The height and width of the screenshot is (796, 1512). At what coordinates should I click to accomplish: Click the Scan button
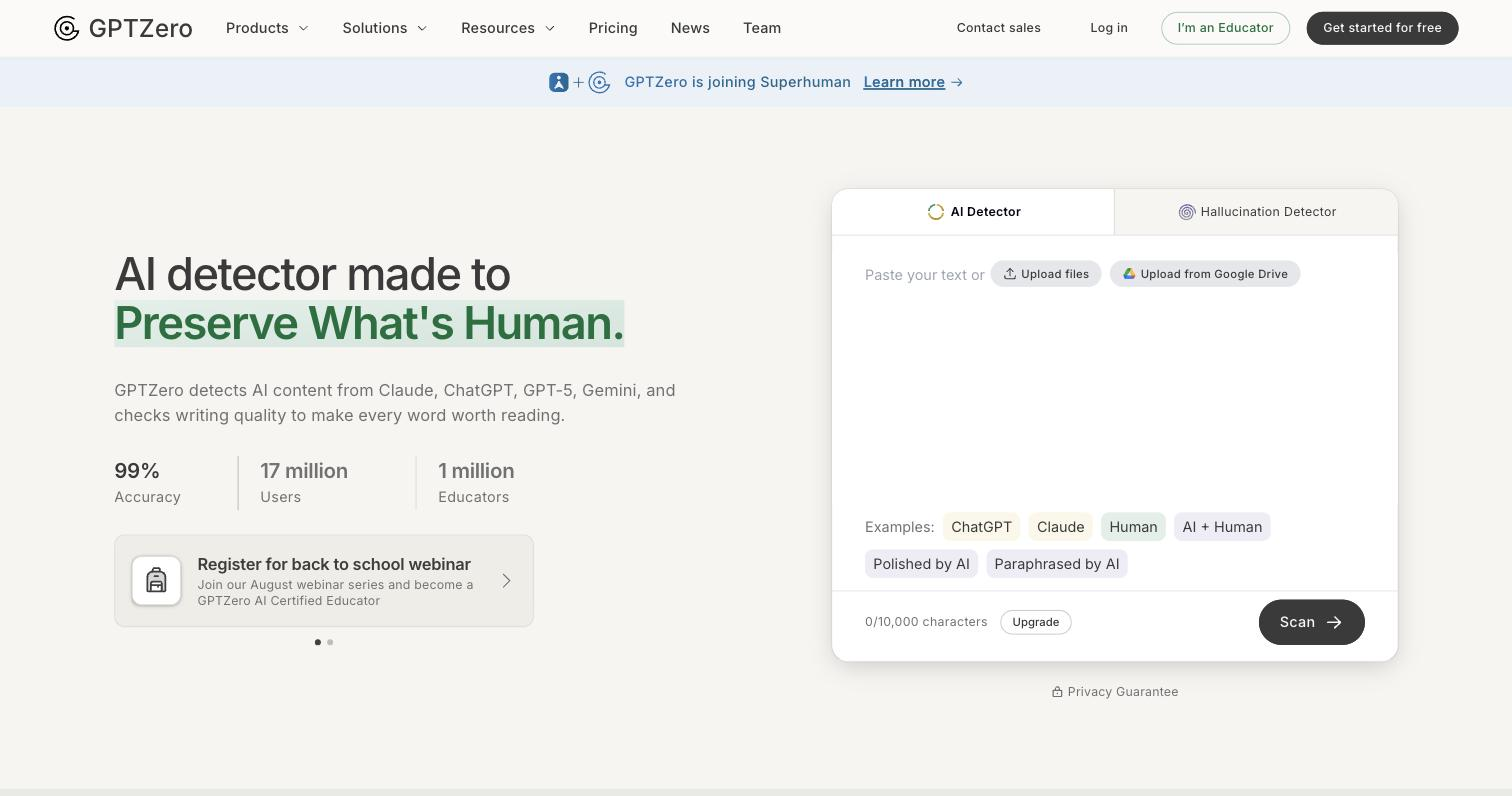pos(1312,622)
